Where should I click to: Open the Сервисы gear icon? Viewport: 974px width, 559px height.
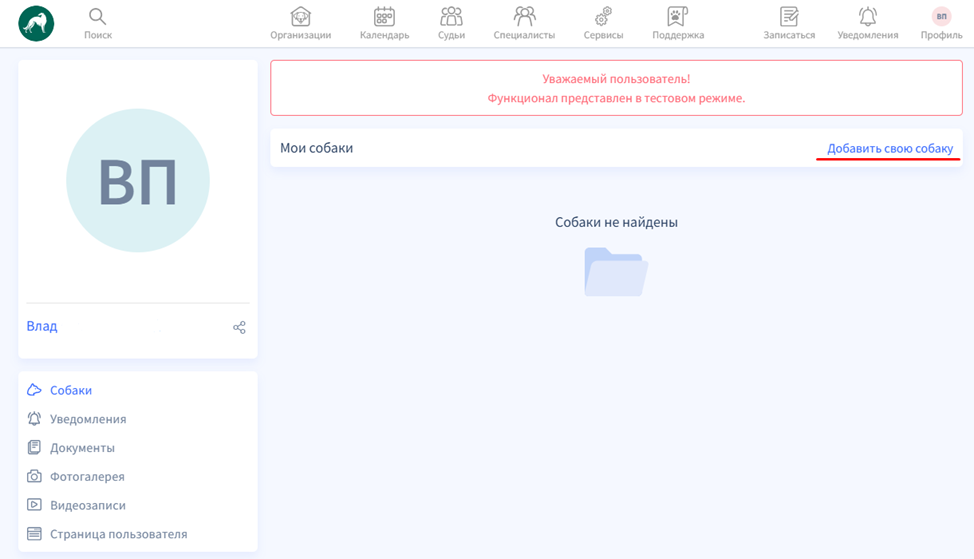tap(603, 17)
